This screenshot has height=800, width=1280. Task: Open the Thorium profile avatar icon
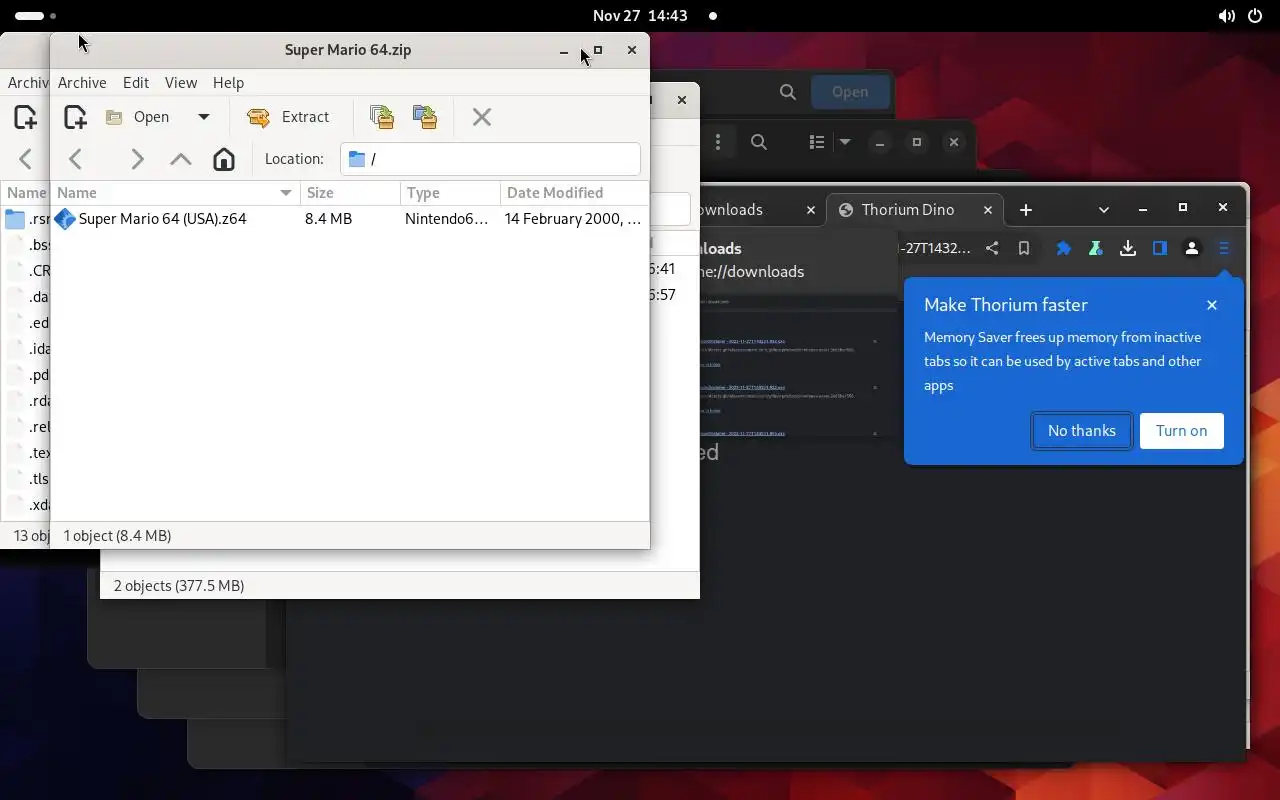[1192, 249]
